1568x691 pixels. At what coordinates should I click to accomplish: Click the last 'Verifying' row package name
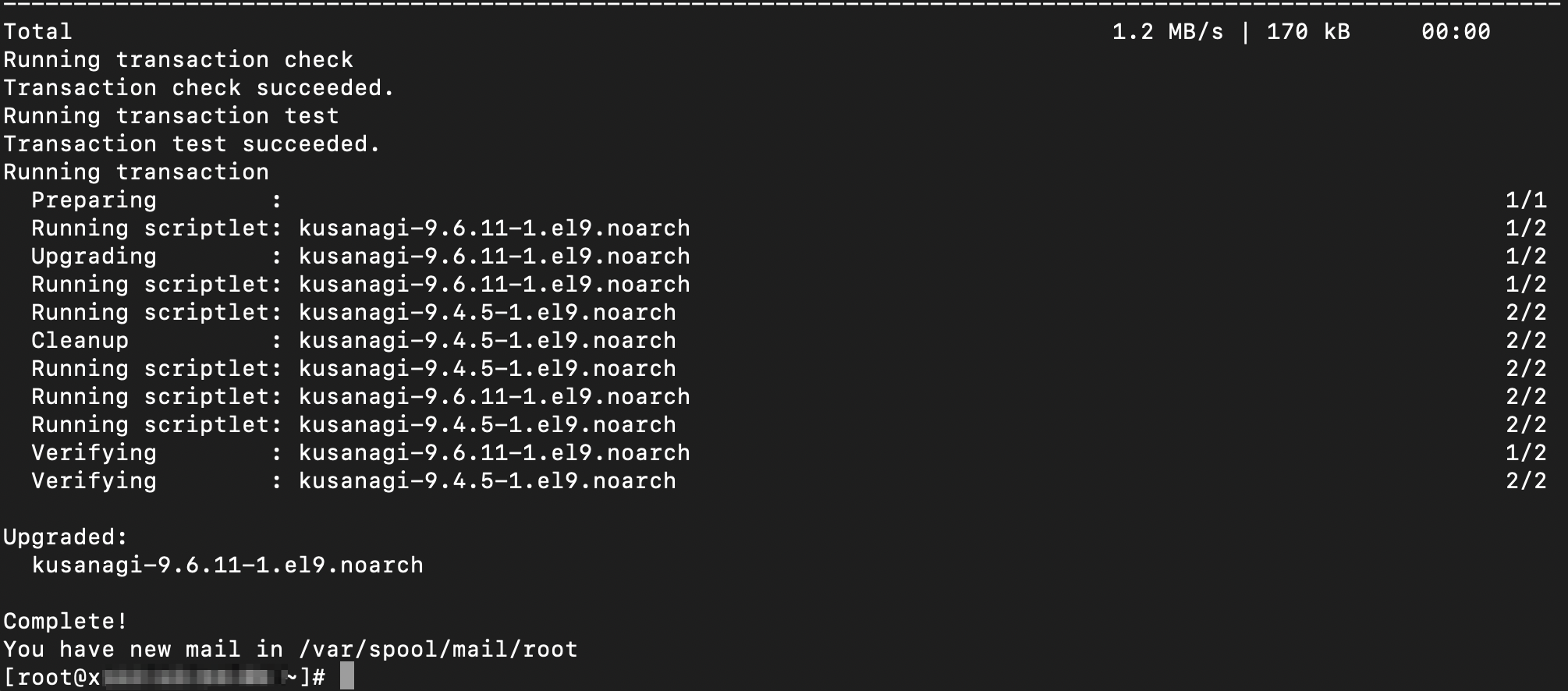(x=488, y=480)
